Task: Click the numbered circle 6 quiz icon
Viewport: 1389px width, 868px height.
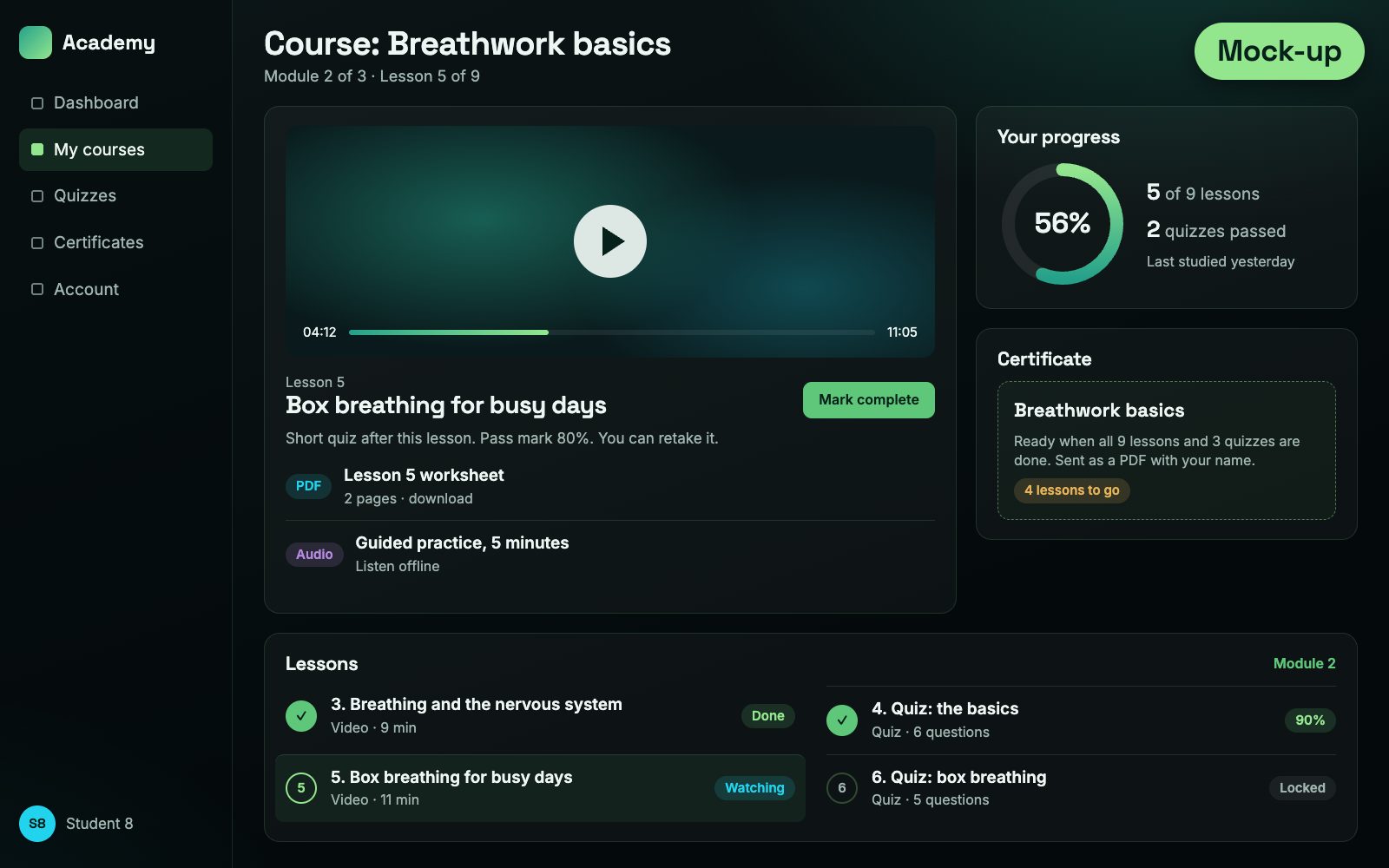Action: 842,788
